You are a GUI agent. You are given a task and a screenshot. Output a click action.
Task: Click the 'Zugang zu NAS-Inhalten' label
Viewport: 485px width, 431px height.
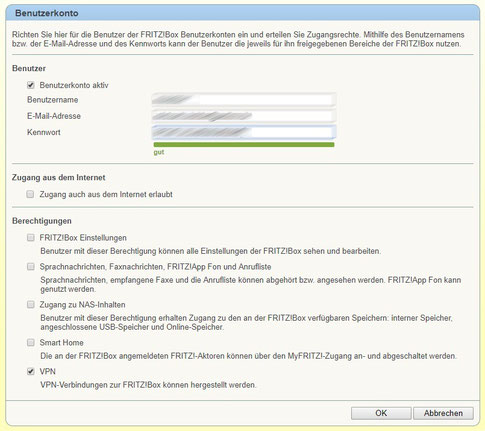(x=82, y=305)
